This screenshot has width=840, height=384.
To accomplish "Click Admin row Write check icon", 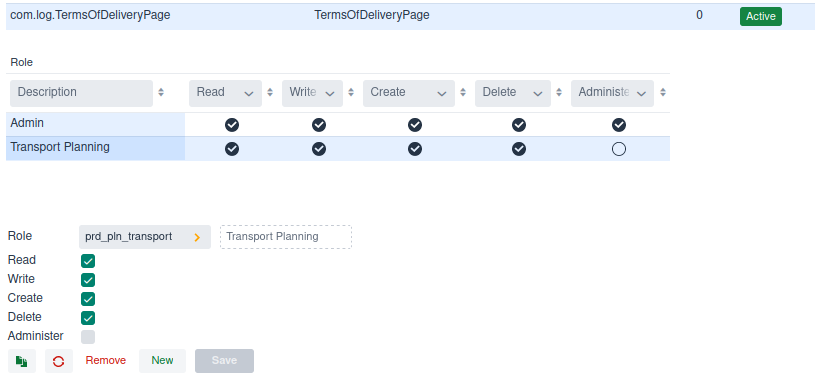I will pyautogui.click(x=319, y=125).
